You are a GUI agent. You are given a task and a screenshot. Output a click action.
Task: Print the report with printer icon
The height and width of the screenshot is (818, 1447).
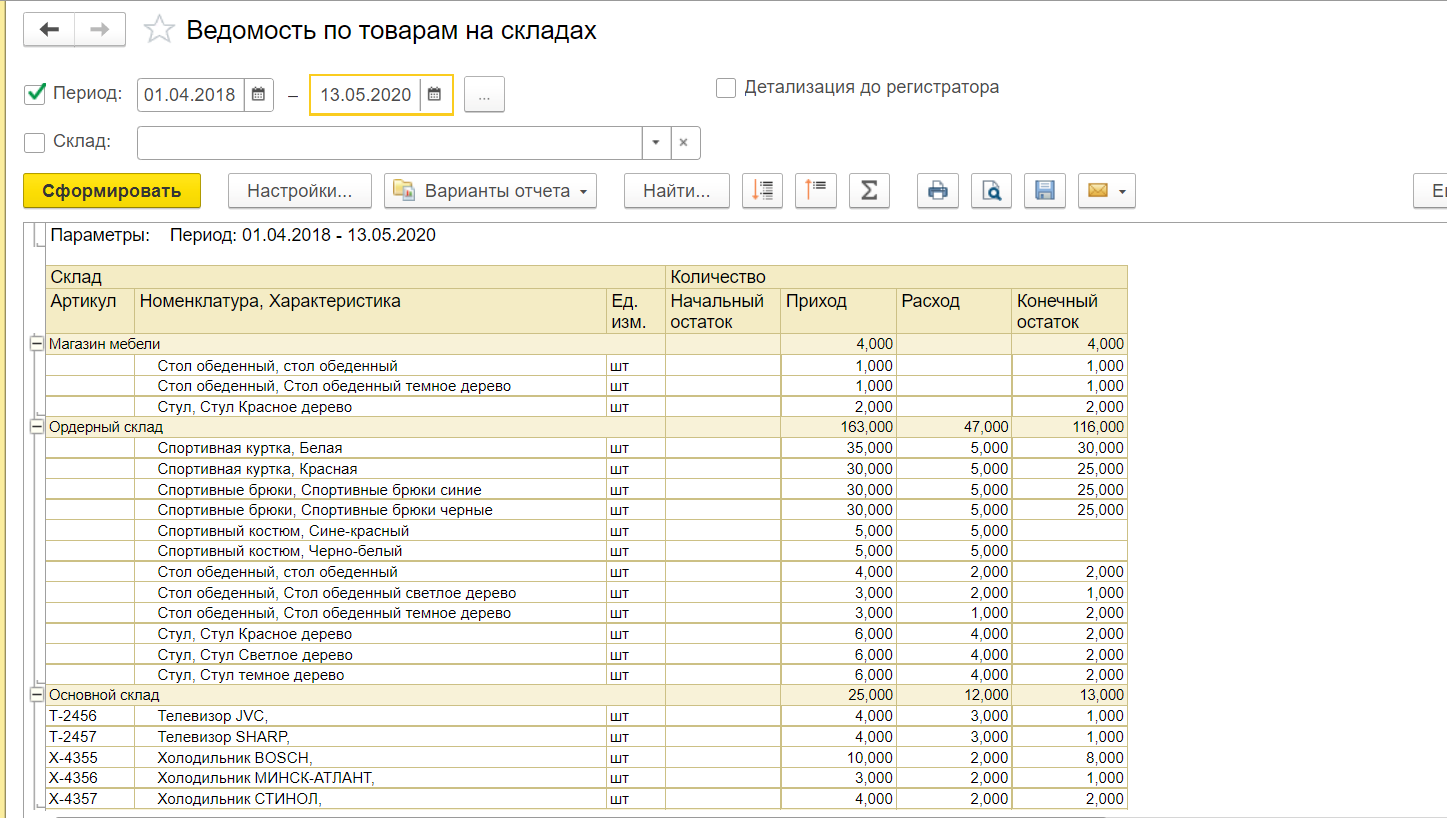pyautogui.click(x=938, y=190)
